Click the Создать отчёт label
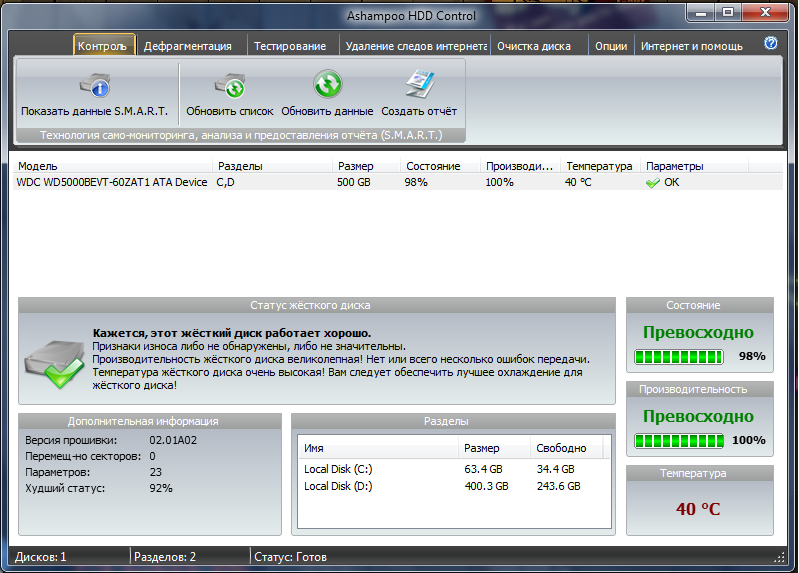The height and width of the screenshot is (573, 799). click(x=419, y=111)
